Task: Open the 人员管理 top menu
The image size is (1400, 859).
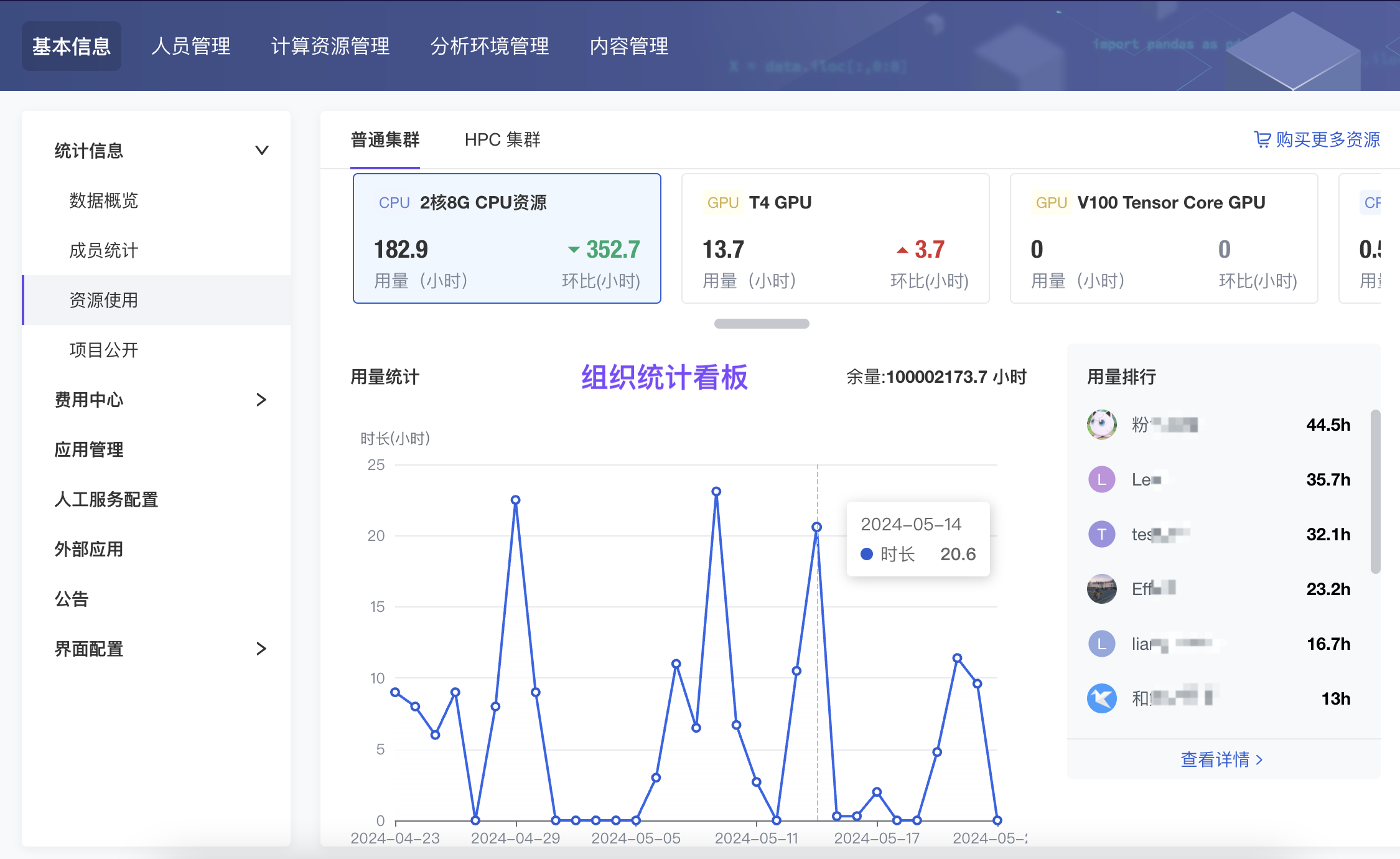Action: 191,46
